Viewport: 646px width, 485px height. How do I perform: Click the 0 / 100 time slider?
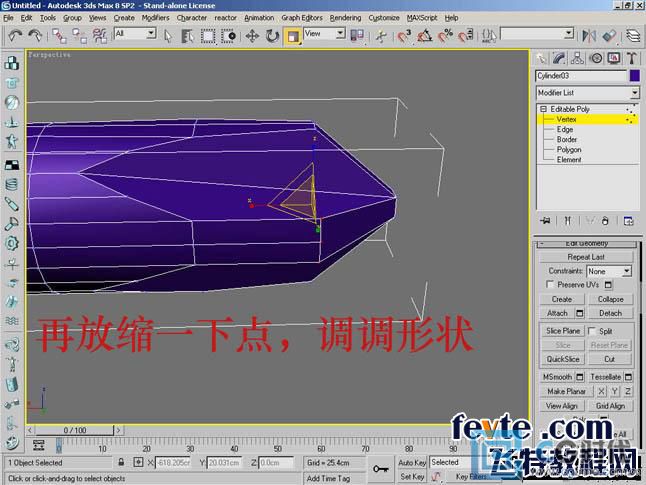click(x=75, y=430)
